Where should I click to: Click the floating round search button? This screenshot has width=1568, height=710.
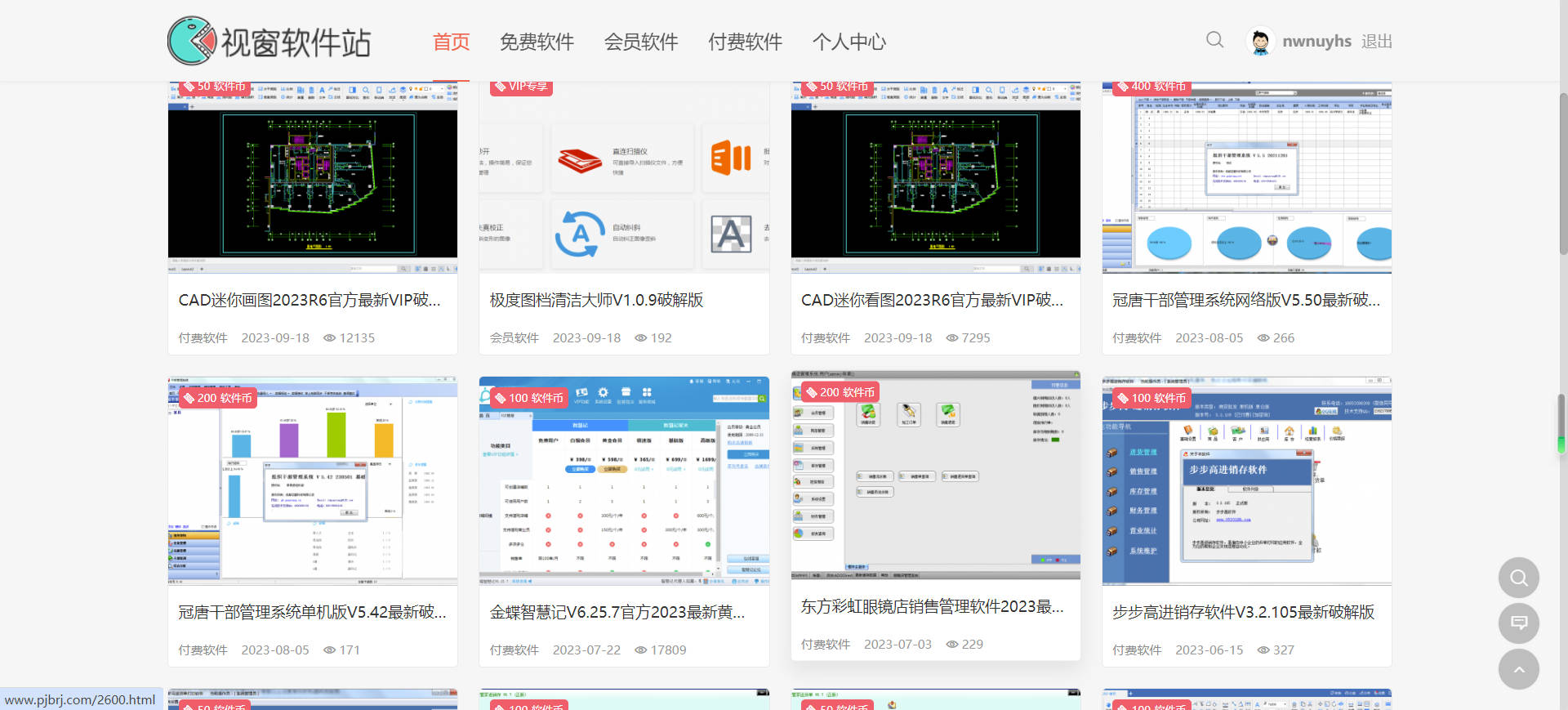click(x=1518, y=578)
